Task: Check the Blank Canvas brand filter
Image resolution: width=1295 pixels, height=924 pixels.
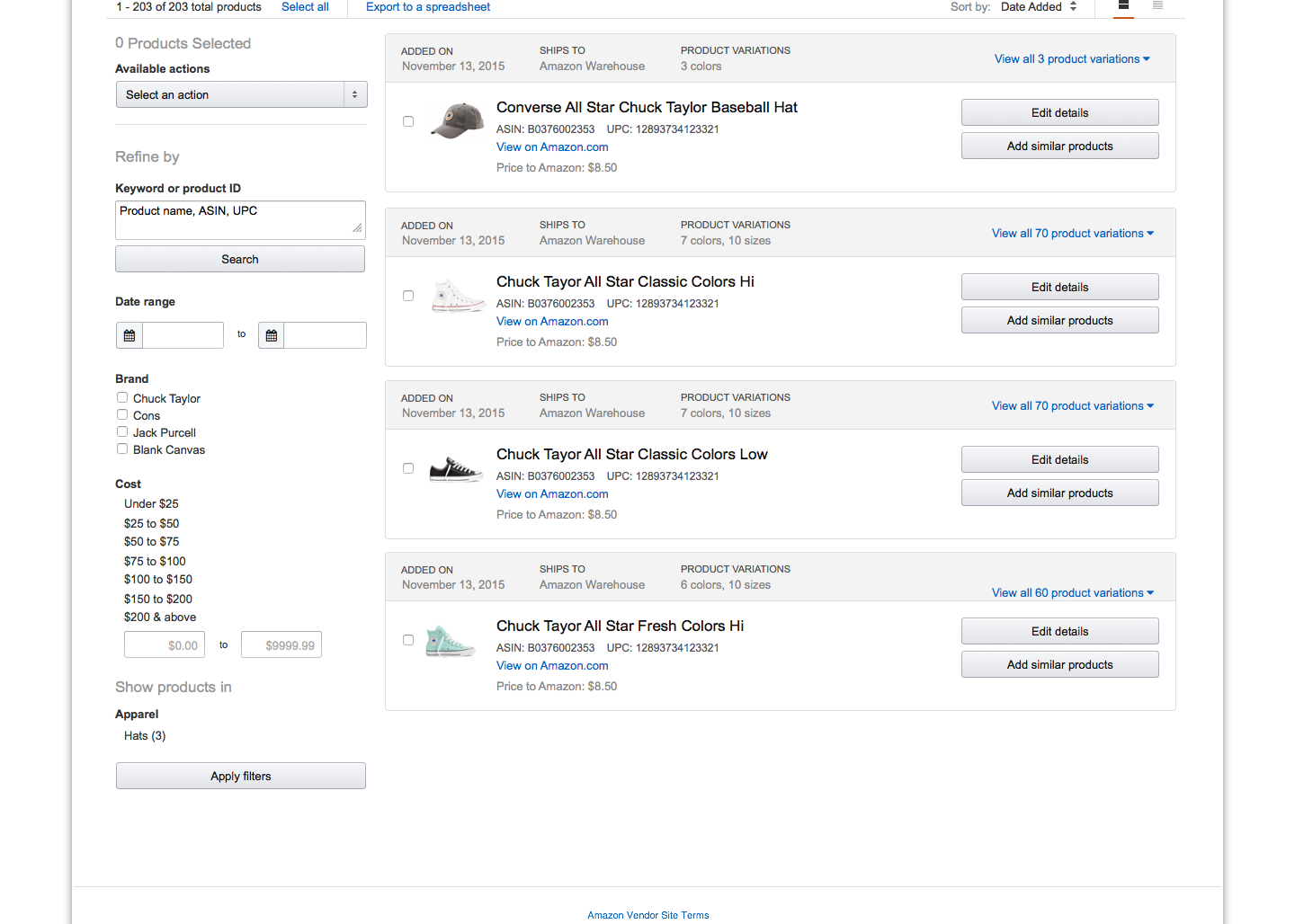Action: click(x=122, y=449)
